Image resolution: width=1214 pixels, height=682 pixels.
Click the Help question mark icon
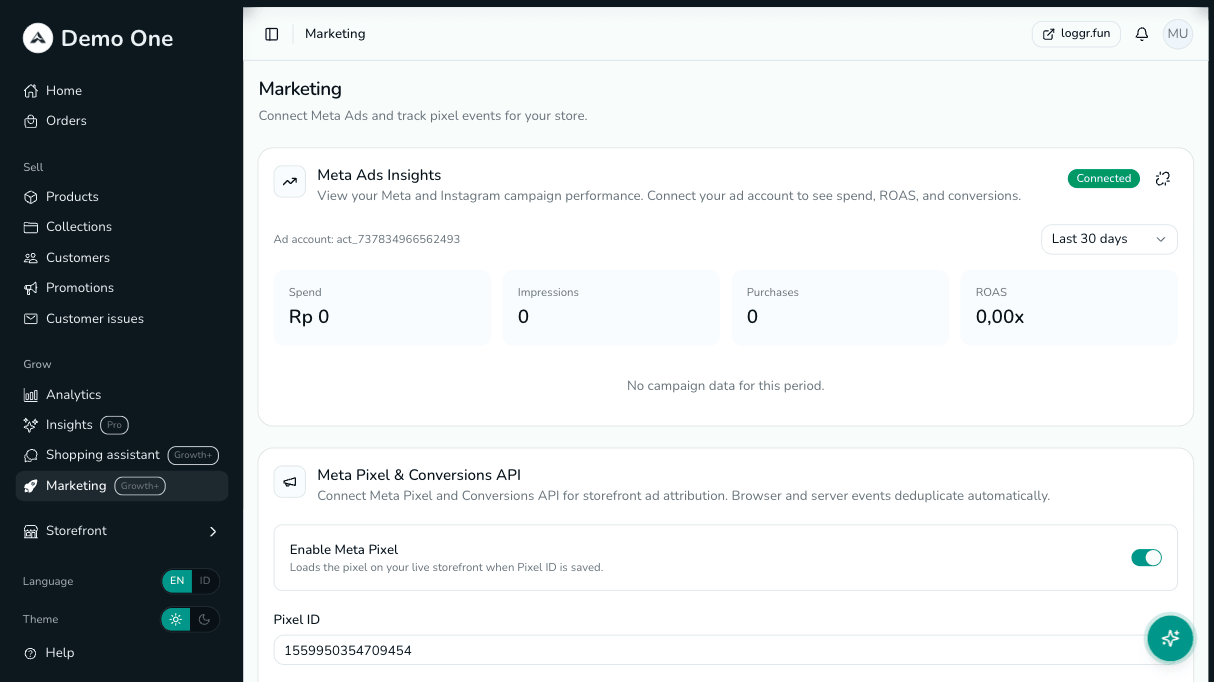point(31,653)
